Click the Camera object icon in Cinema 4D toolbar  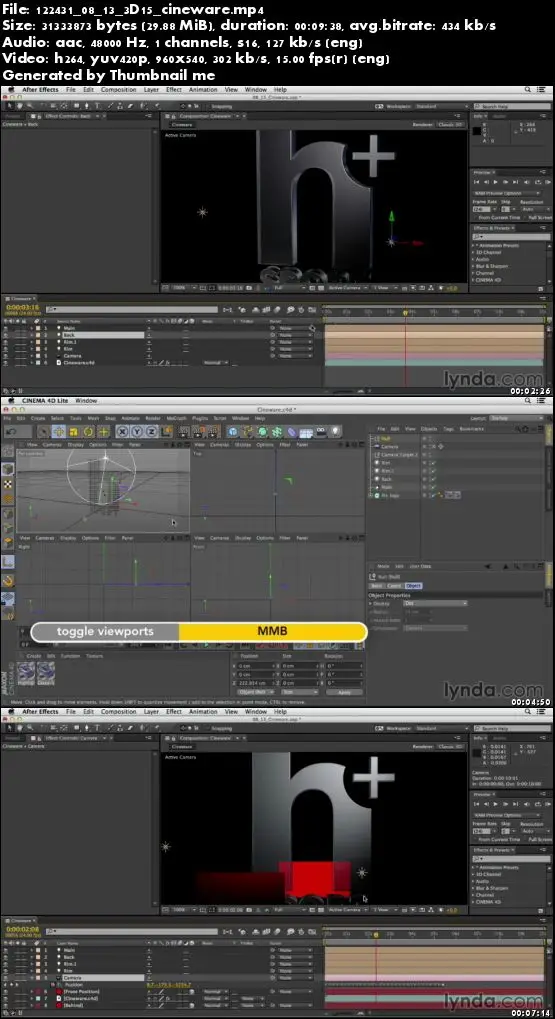point(320,432)
